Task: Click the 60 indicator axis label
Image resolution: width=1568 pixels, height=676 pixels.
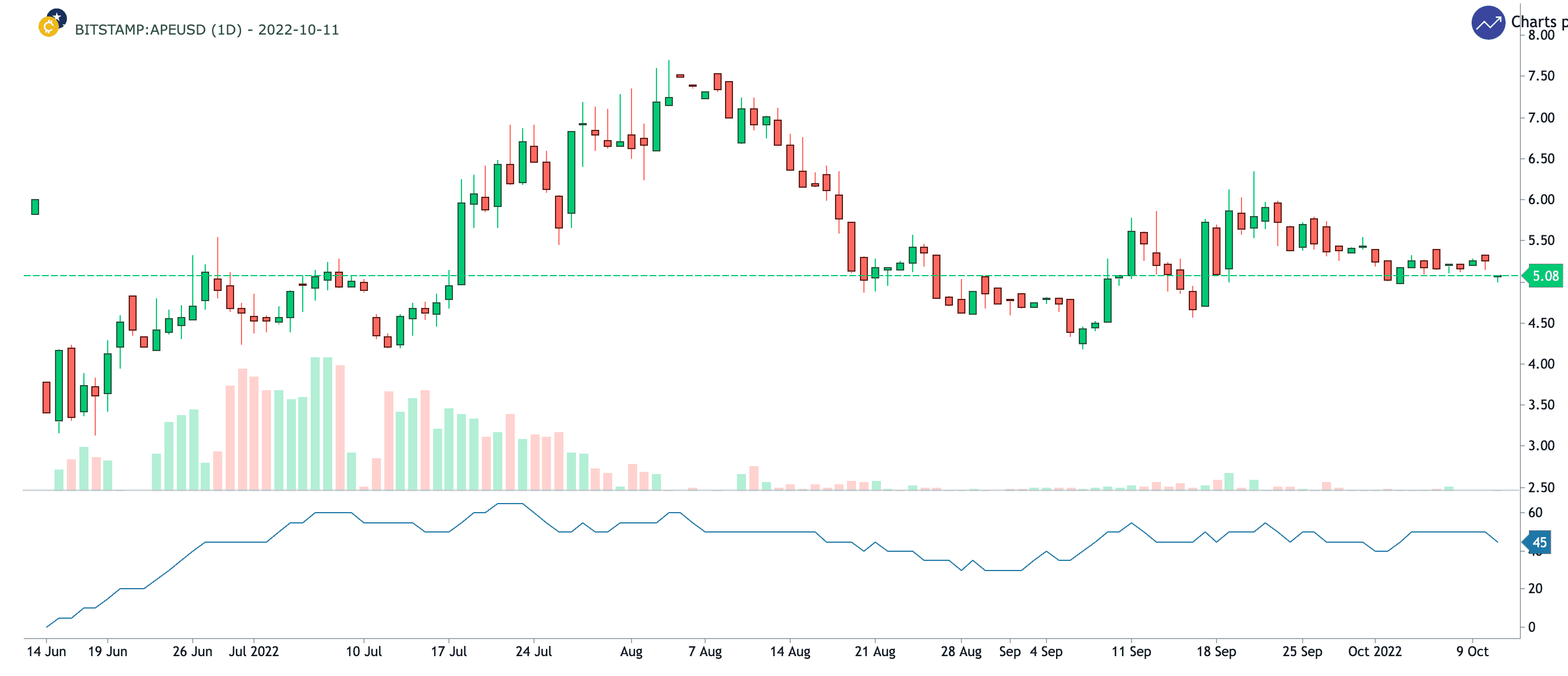Action: point(1535,513)
